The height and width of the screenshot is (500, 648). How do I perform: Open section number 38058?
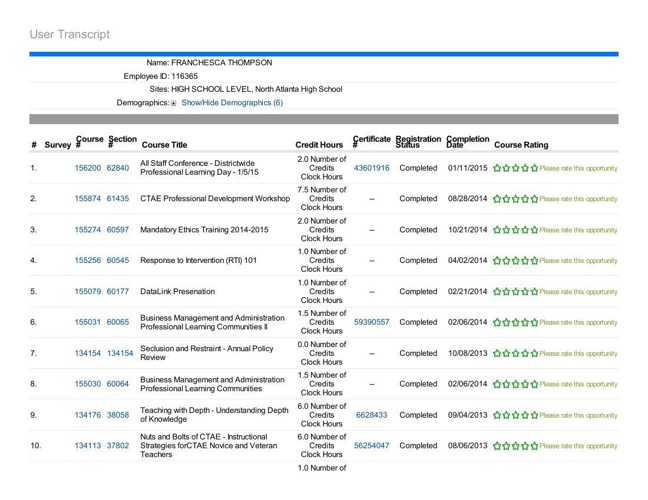click(118, 414)
